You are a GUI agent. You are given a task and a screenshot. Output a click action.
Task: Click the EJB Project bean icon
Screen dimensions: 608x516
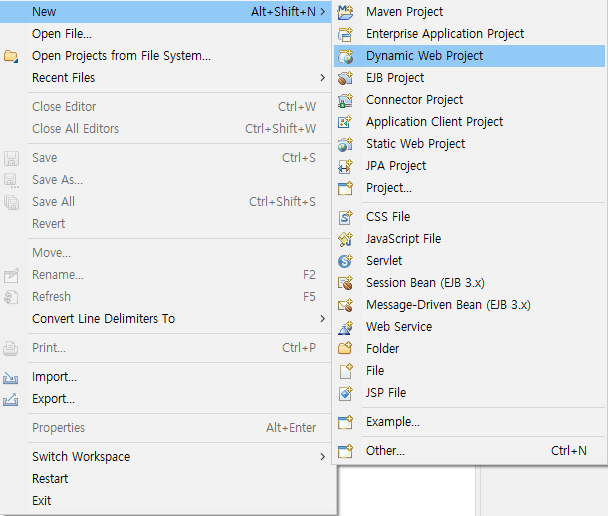(345, 78)
